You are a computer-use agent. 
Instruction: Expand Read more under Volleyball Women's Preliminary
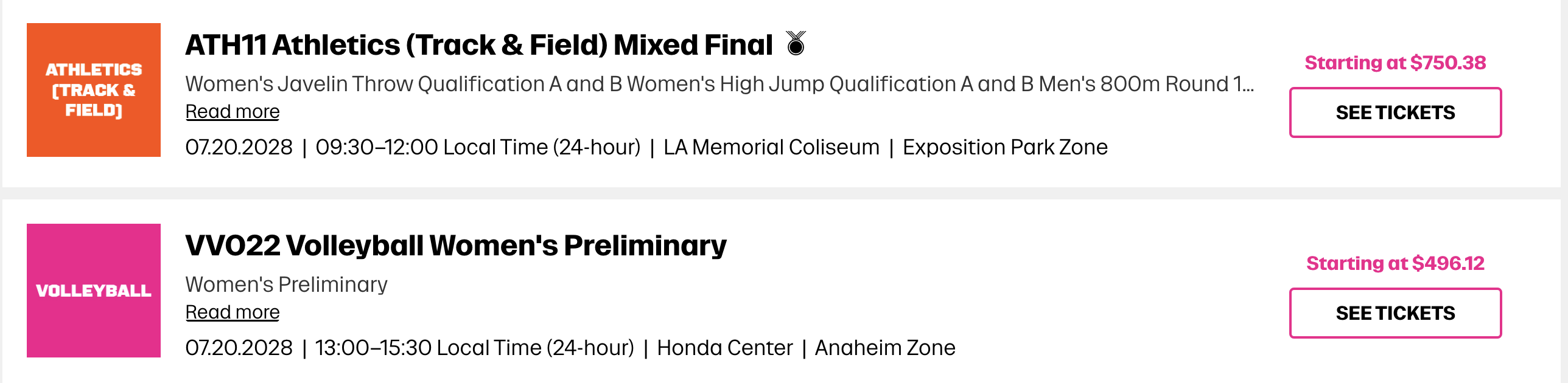[x=233, y=312]
